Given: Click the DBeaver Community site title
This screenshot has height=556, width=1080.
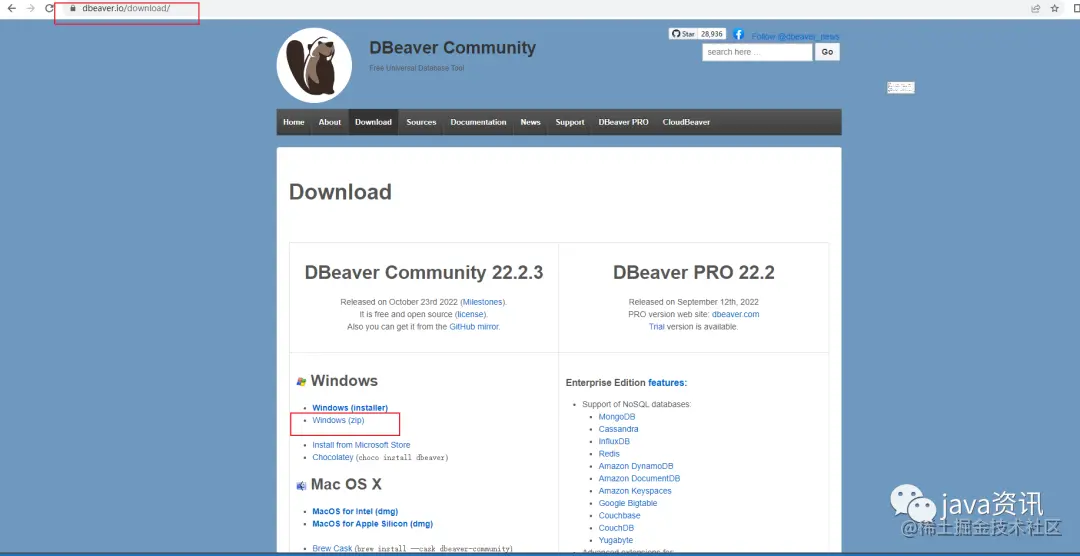Looking at the screenshot, I should click(453, 48).
